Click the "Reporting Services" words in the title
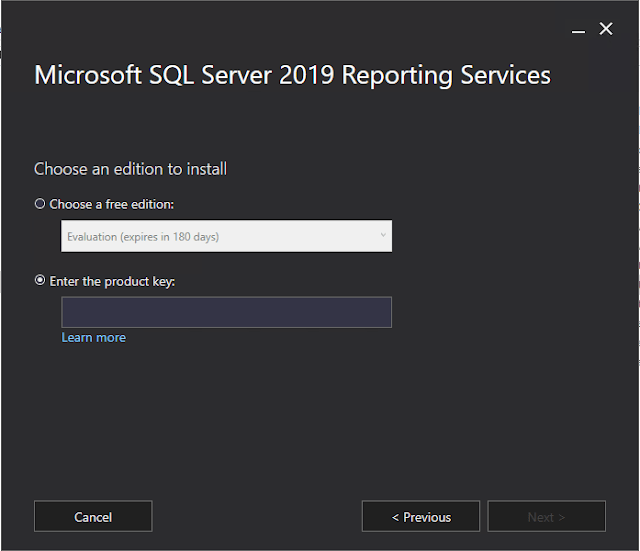Screen dimensions: 640x551 tap(449, 76)
